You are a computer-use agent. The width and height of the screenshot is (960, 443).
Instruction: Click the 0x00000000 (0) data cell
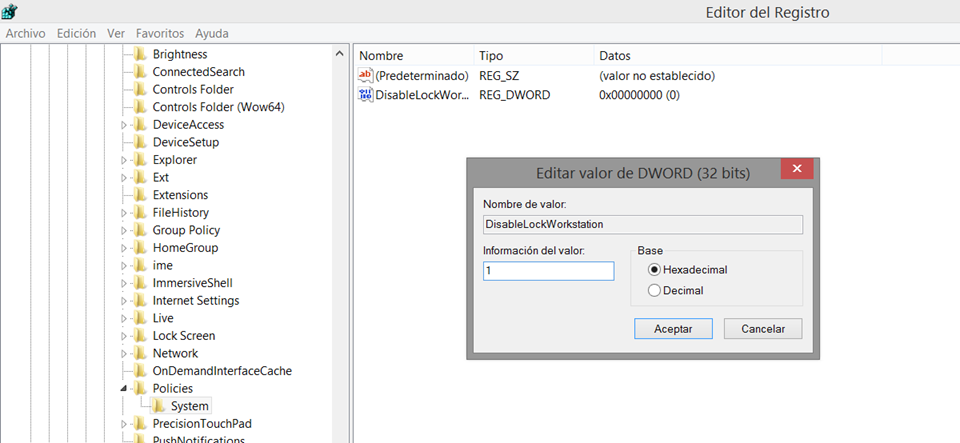[640, 95]
